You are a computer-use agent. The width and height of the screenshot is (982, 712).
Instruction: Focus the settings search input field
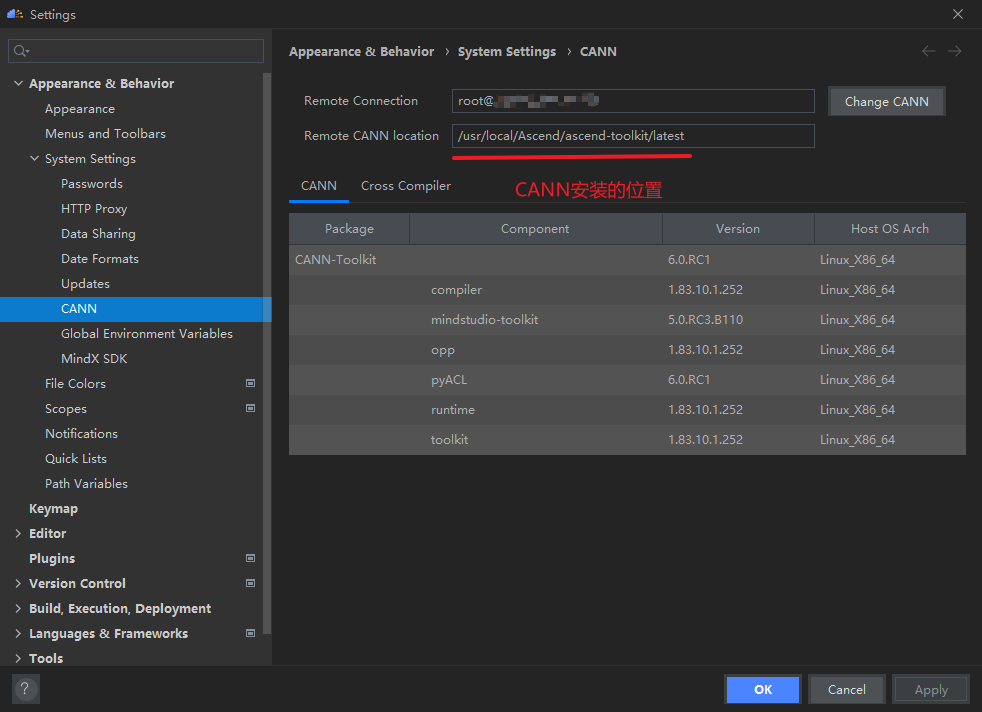click(136, 51)
